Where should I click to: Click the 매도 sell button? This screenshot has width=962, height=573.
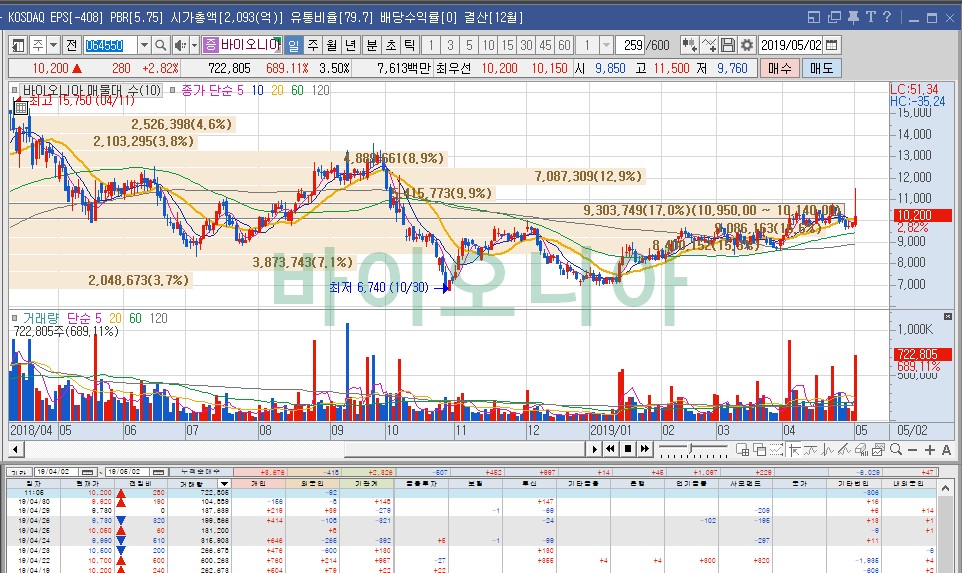pos(822,68)
